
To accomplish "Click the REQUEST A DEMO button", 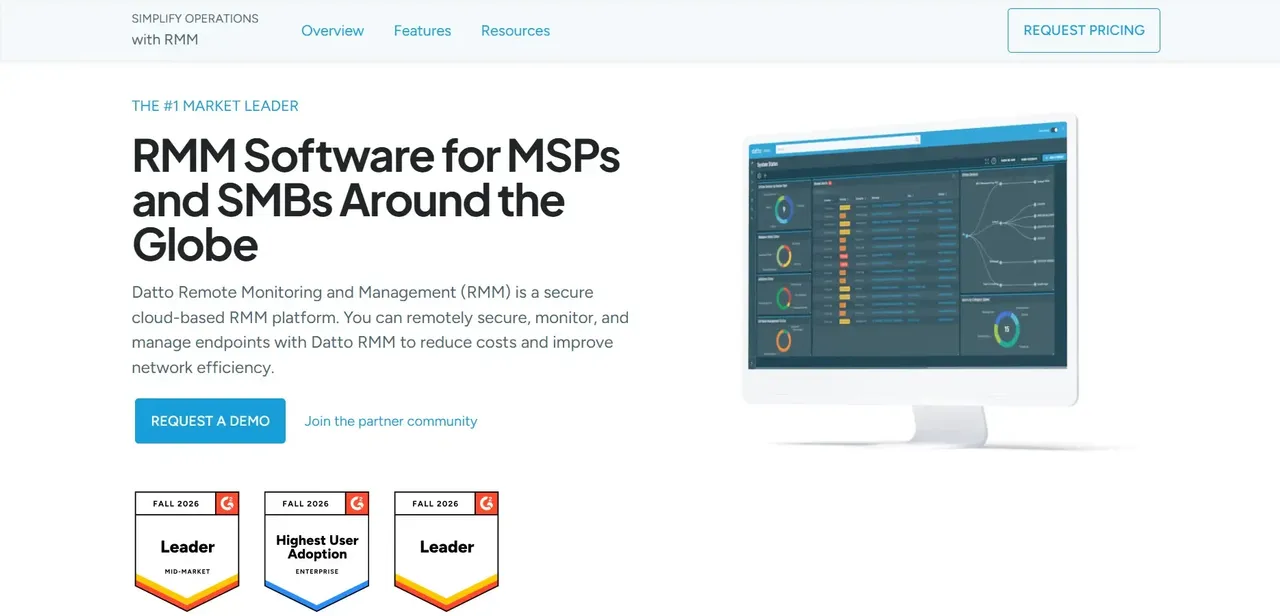I will (x=210, y=421).
